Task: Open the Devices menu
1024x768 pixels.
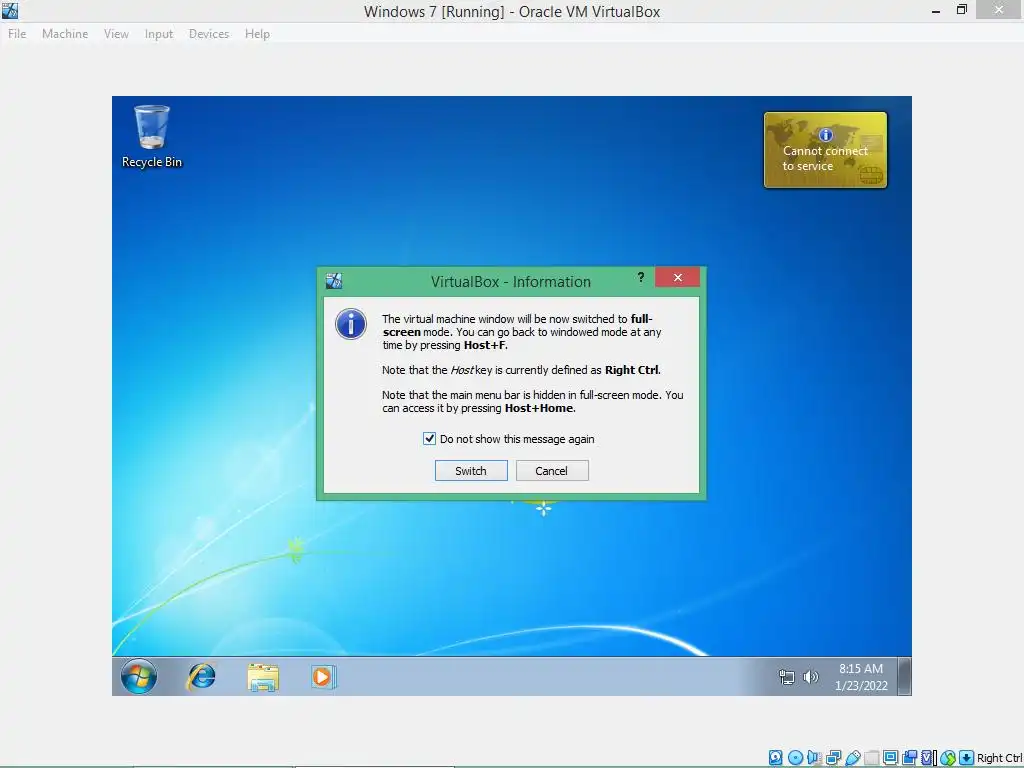Action: [x=209, y=34]
